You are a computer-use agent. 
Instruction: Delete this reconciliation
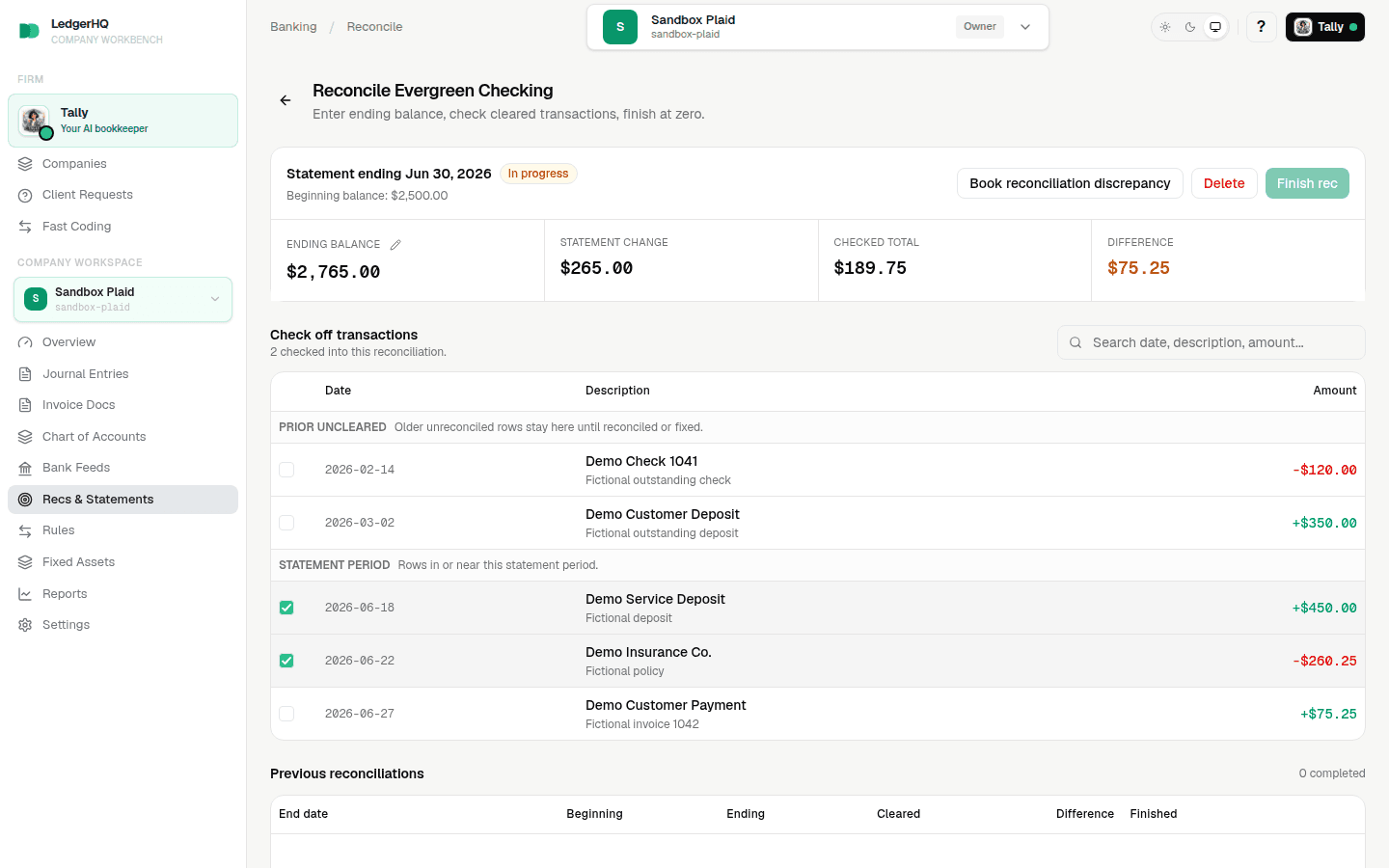click(1224, 183)
